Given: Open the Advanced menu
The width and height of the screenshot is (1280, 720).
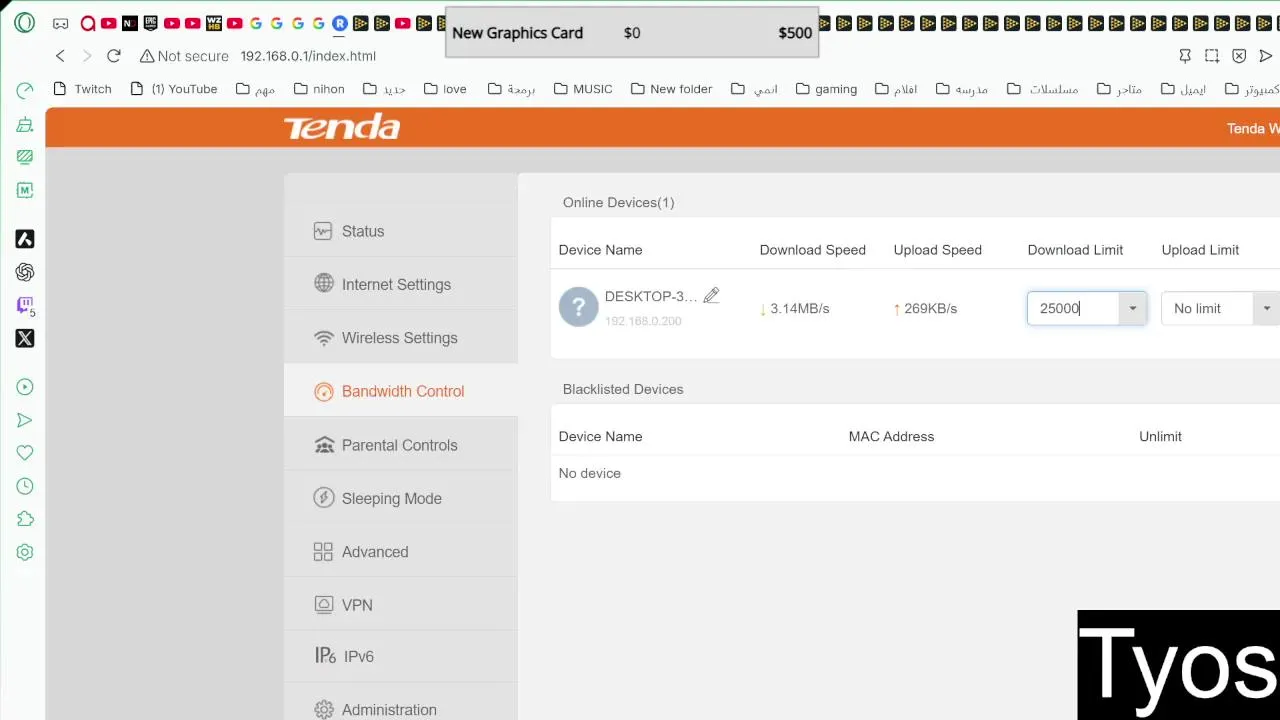Looking at the screenshot, I should pyautogui.click(x=401, y=552).
